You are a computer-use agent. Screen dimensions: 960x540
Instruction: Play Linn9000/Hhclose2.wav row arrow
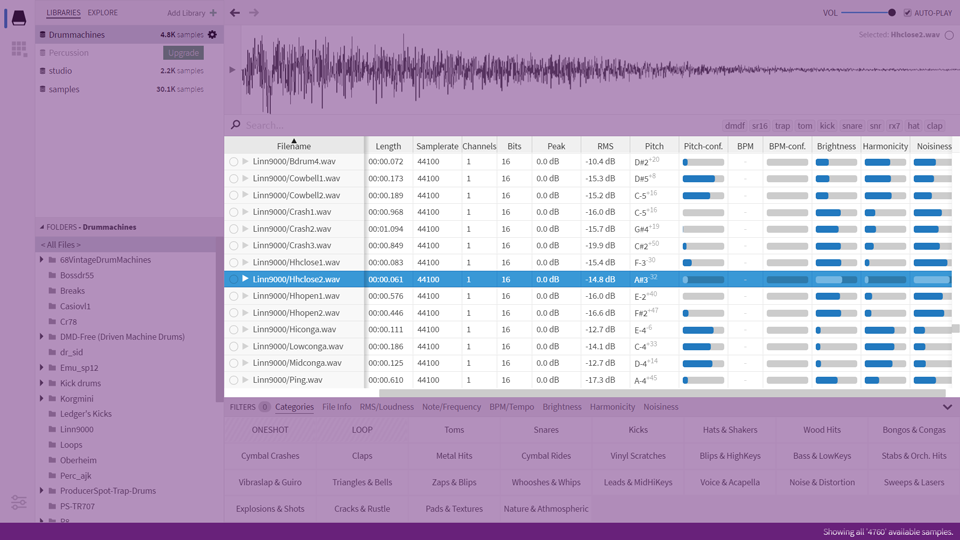[x=246, y=279]
